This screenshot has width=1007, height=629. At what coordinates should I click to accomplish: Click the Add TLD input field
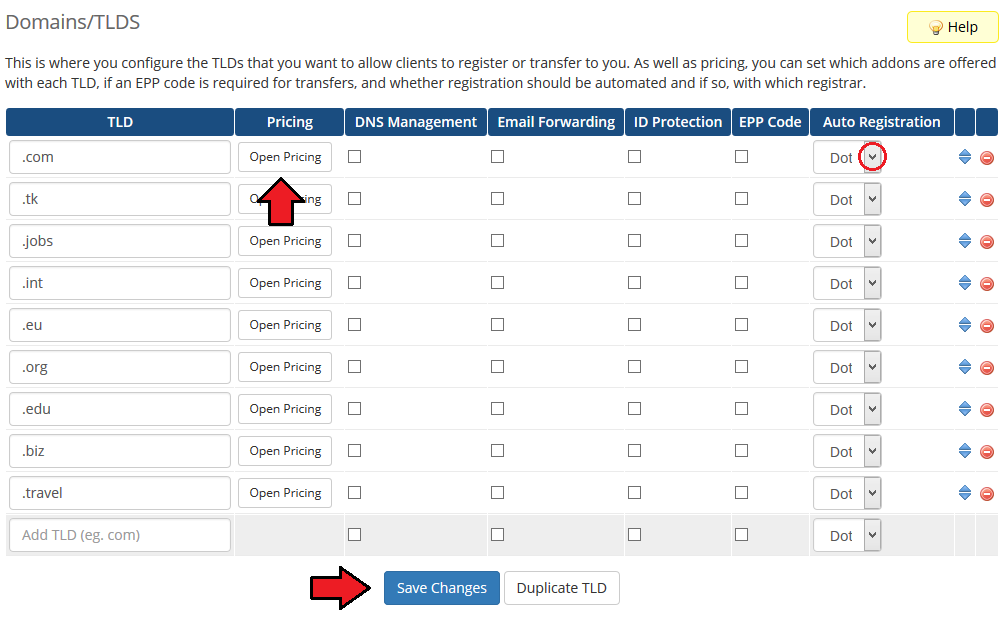[120, 535]
